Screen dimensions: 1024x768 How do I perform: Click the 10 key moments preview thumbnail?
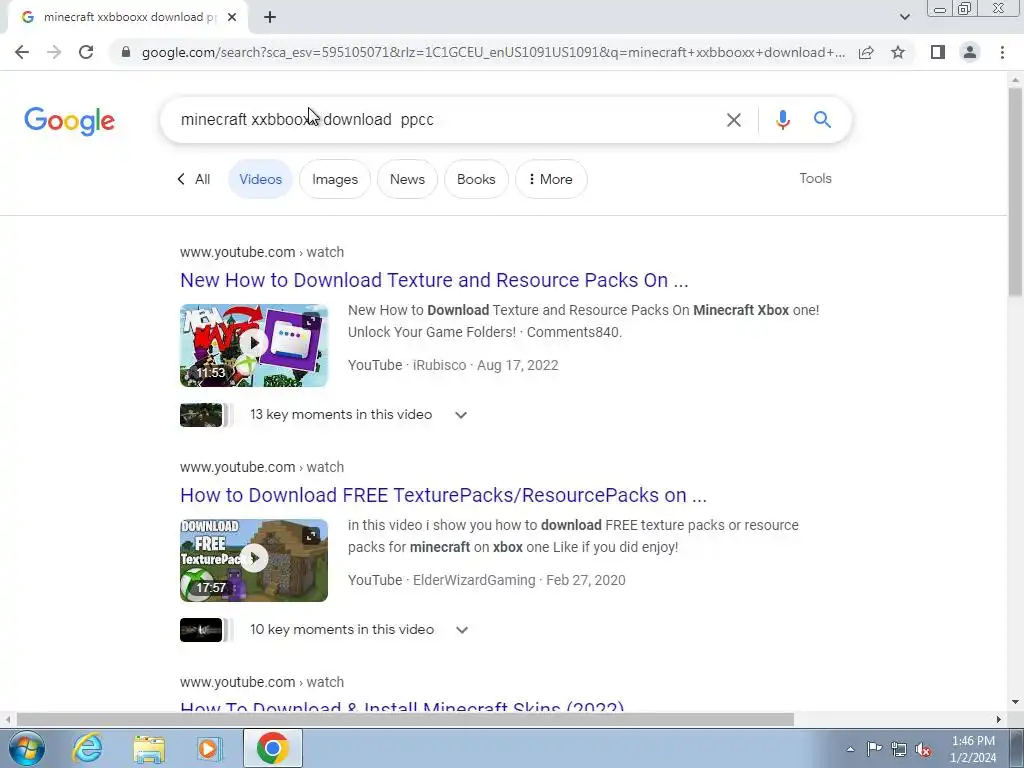pyautogui.click(x=201, y=630)
